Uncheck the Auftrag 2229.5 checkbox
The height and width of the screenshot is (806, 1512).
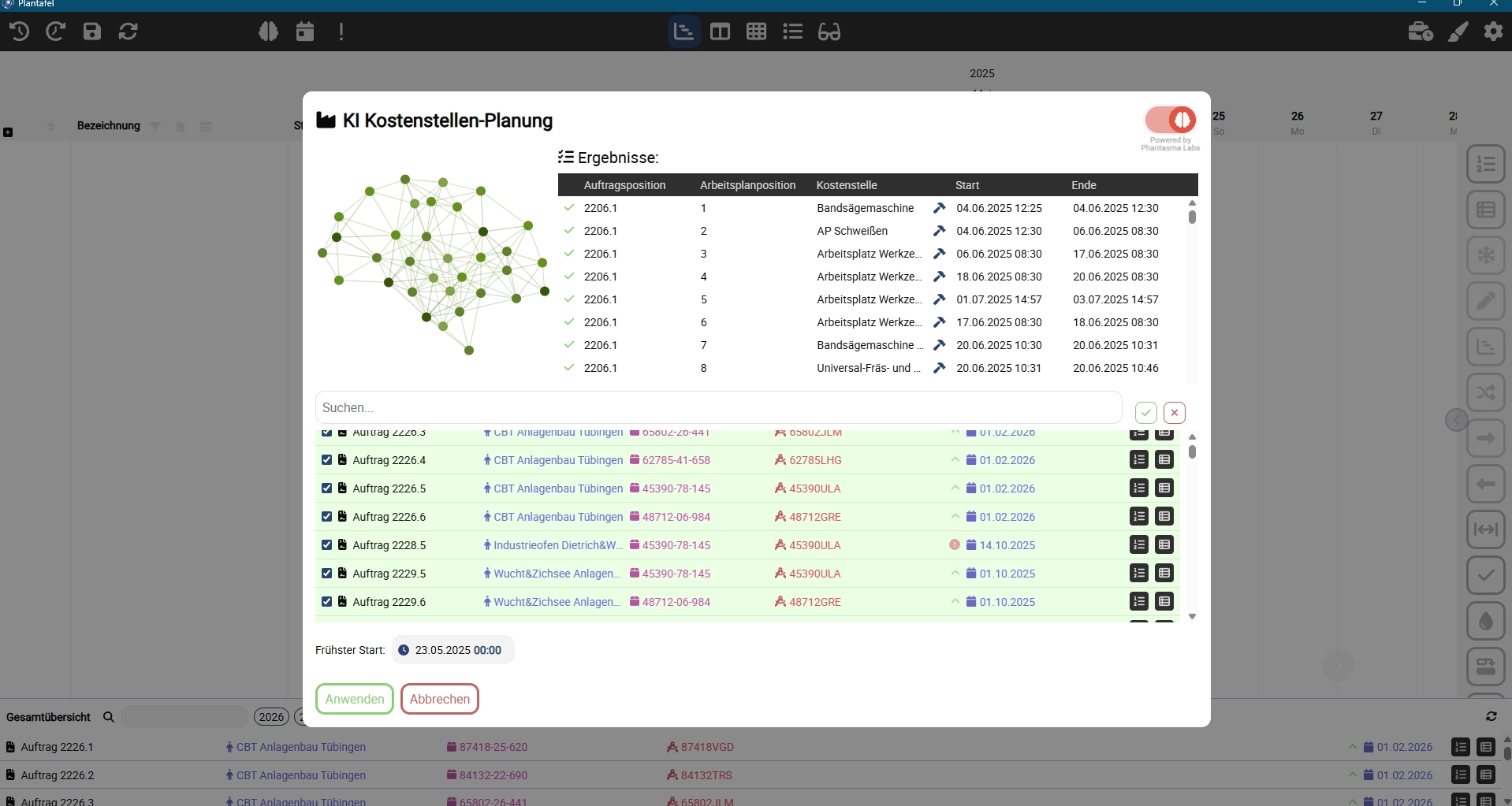coord(327,574)
